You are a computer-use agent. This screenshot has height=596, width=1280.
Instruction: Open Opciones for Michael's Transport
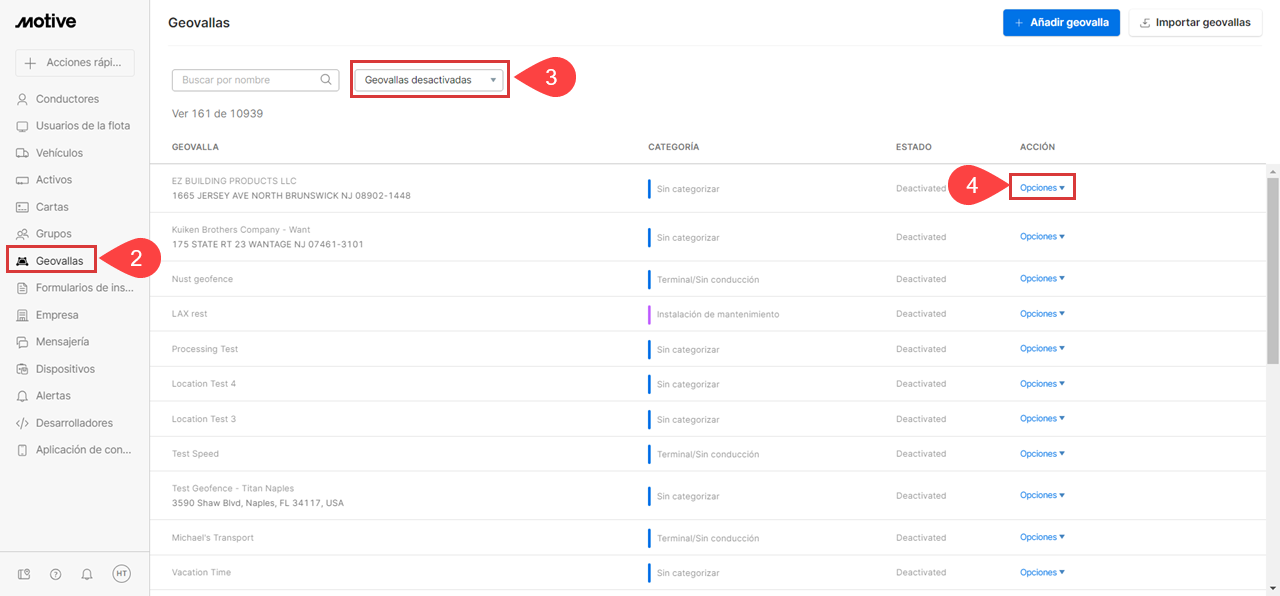click(x=1042, y=538)
